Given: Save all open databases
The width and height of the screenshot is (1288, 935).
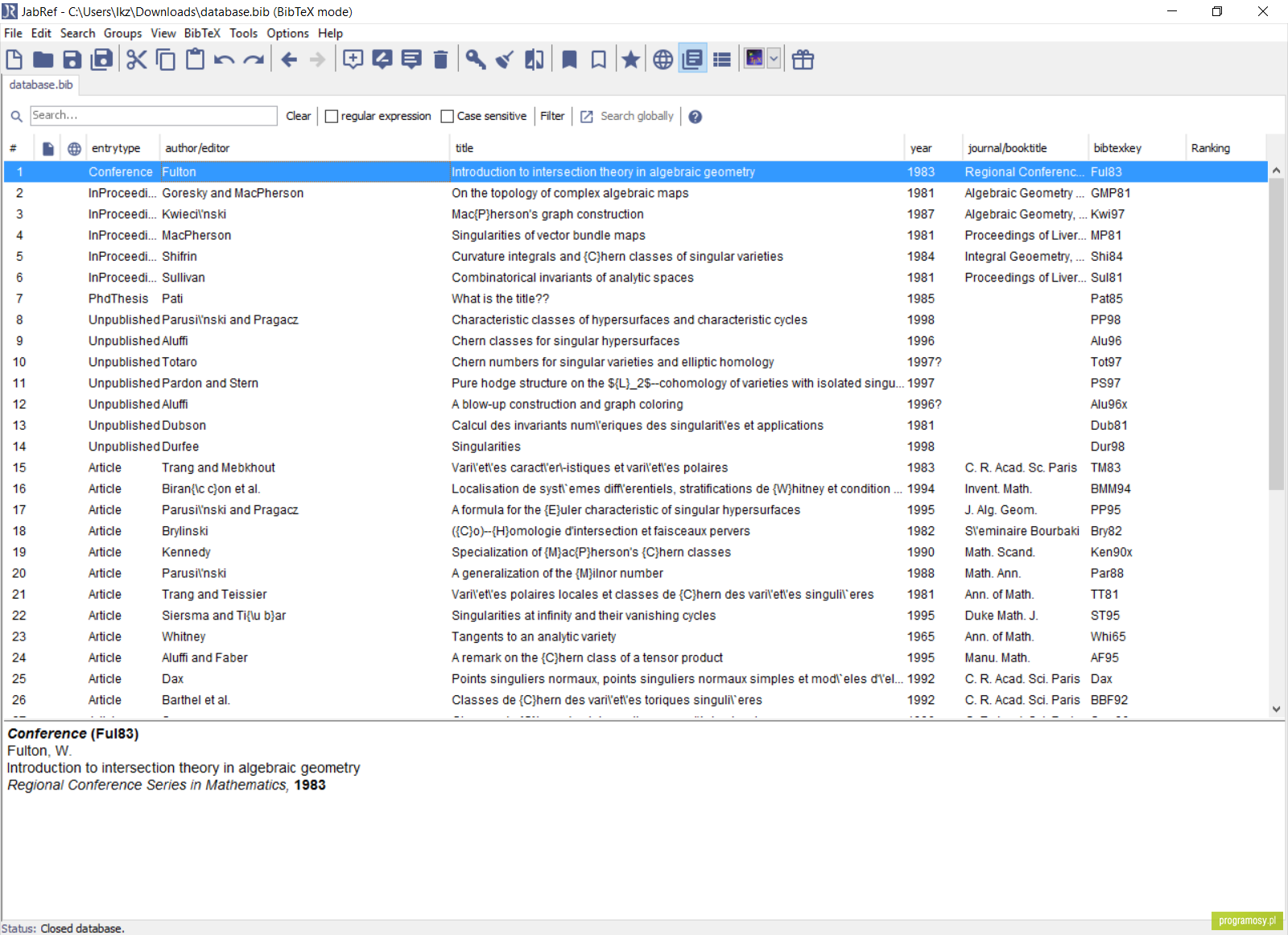Looking at the screenshot, I should point(102,60).
